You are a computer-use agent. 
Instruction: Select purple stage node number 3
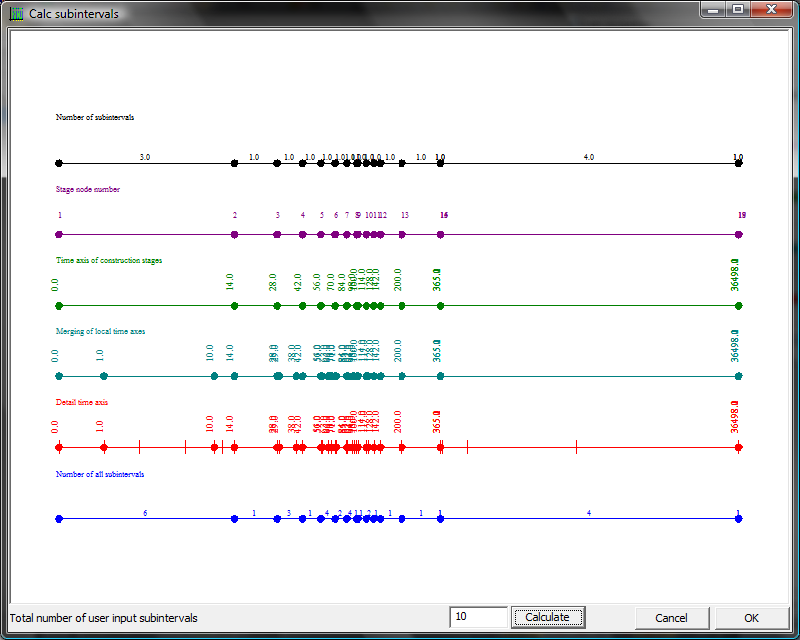(277, 235)
